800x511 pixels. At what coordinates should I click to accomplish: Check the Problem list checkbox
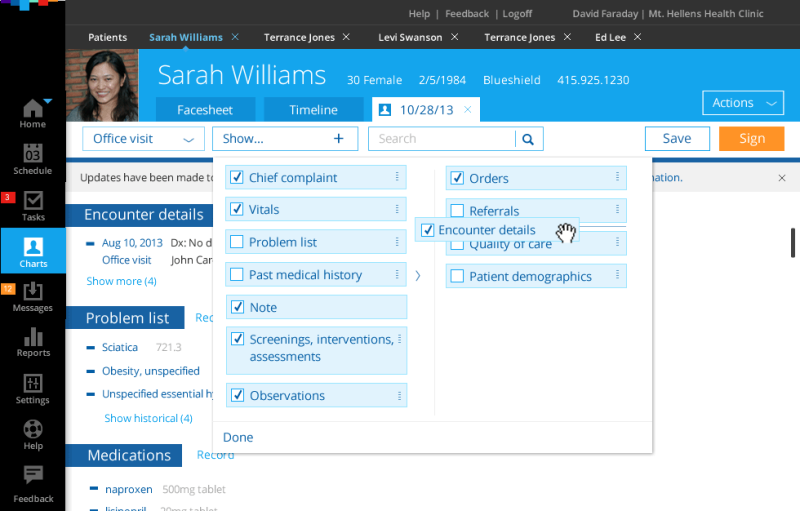tap(237, 241)
